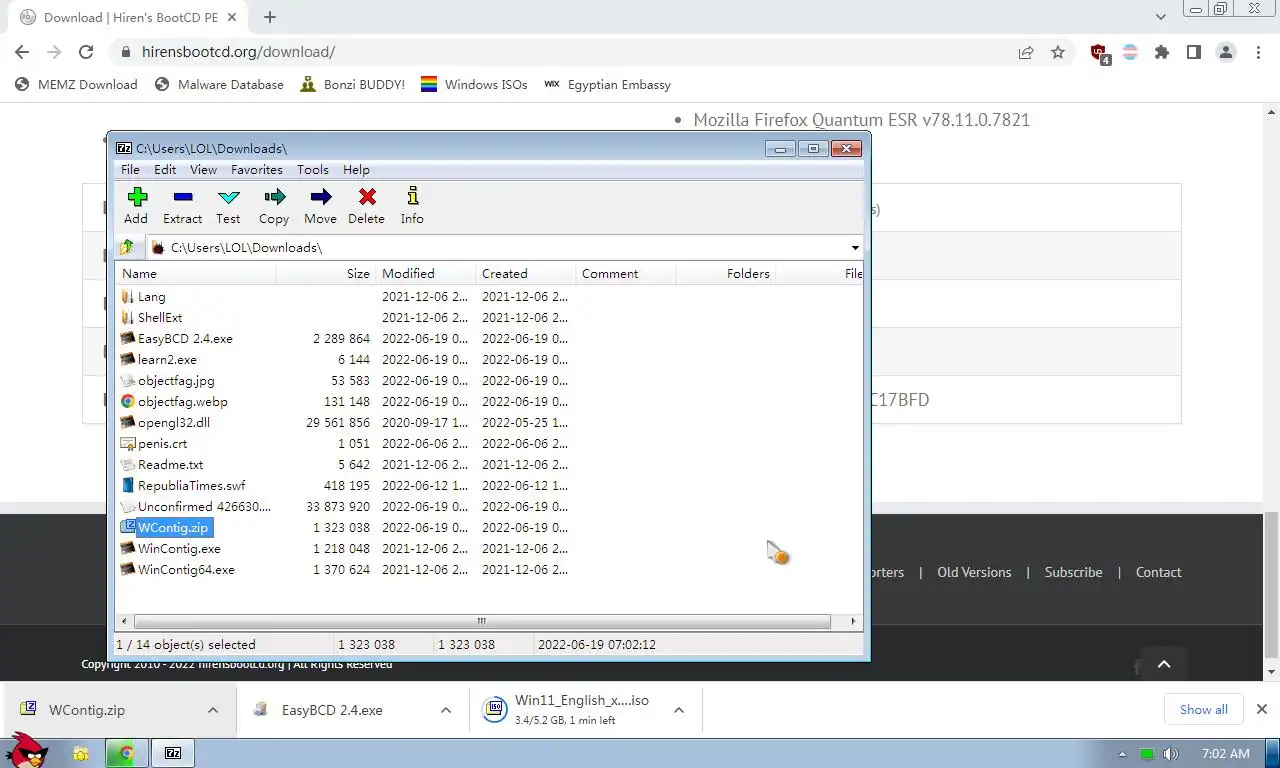Open the Contact footer link
This screenshot has width=1280, height=768.
coord(1159,572)
